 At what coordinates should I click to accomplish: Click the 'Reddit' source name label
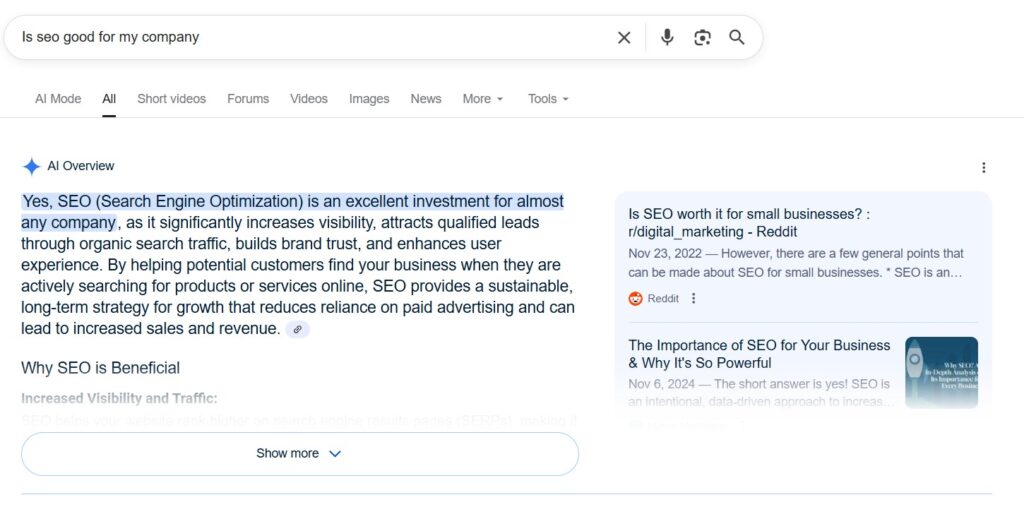pyautogui.click(x=663, y=299)
